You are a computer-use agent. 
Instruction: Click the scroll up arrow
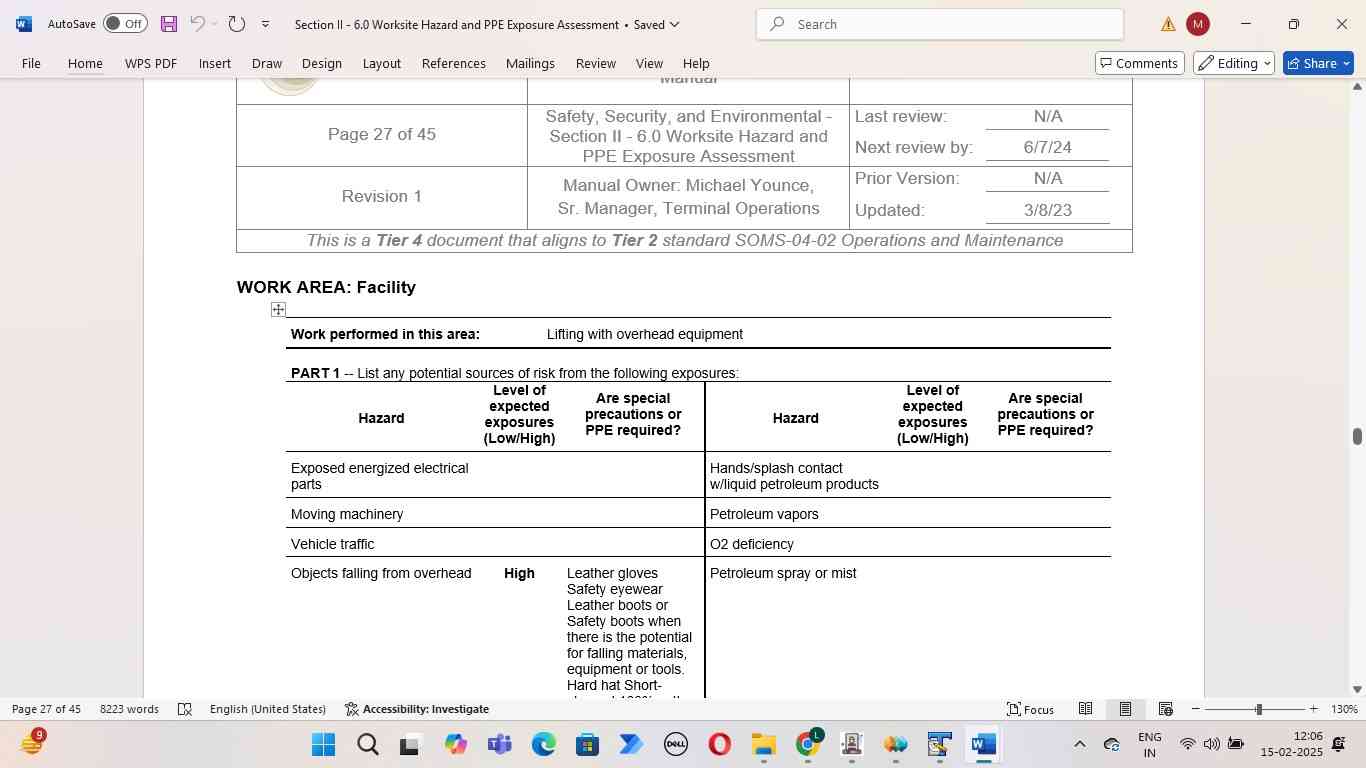1357,87
